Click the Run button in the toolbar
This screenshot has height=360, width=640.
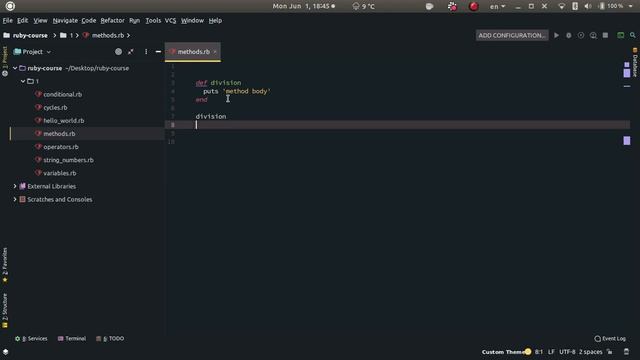[x=556, y=36]
